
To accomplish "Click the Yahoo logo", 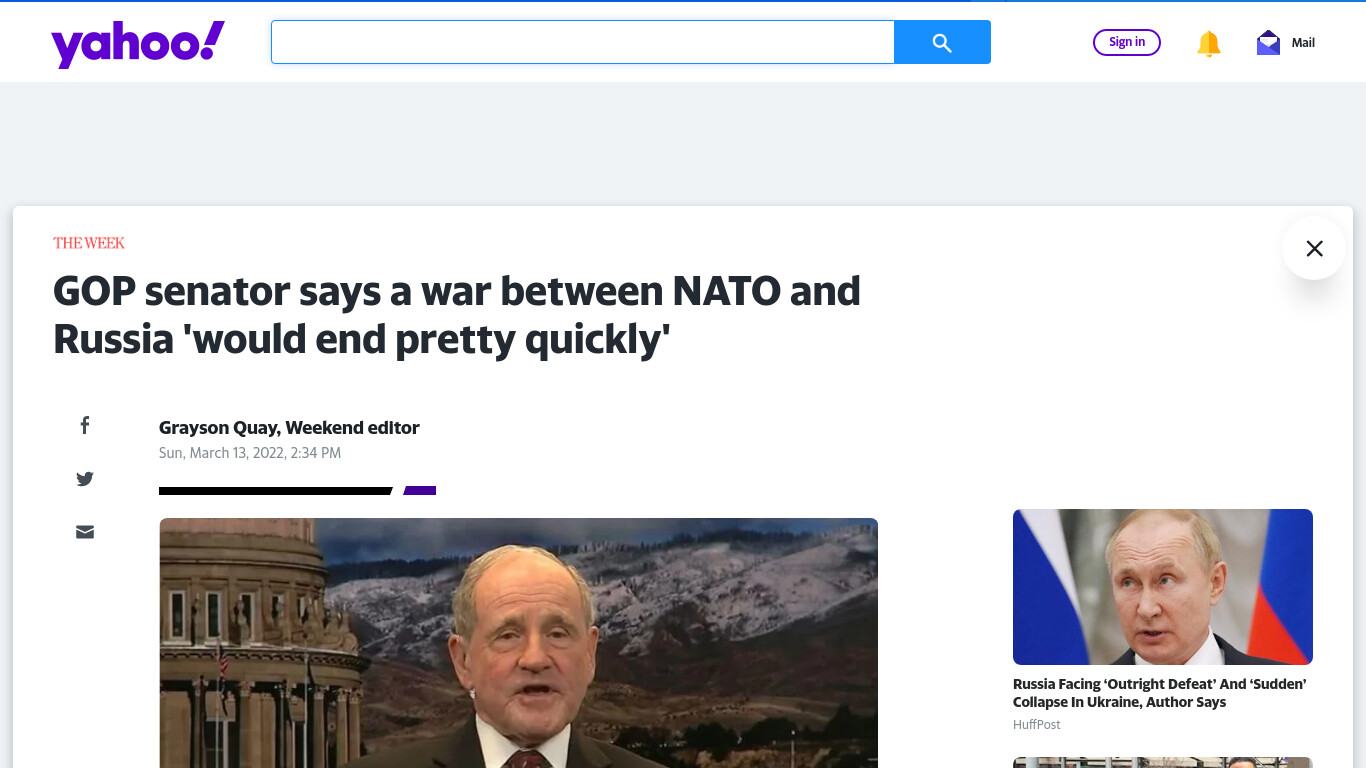I will pyautogui.click(x=138, y=44).
